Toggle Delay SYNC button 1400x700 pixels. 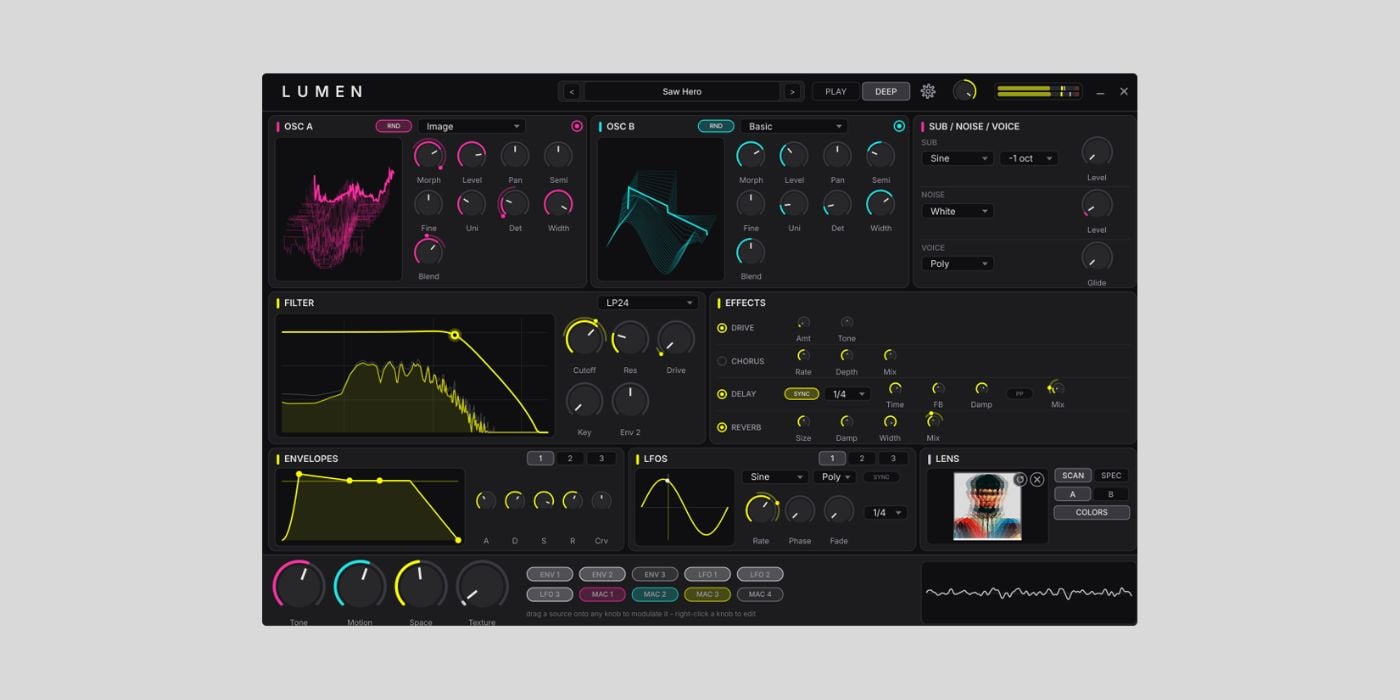(802, 394)
